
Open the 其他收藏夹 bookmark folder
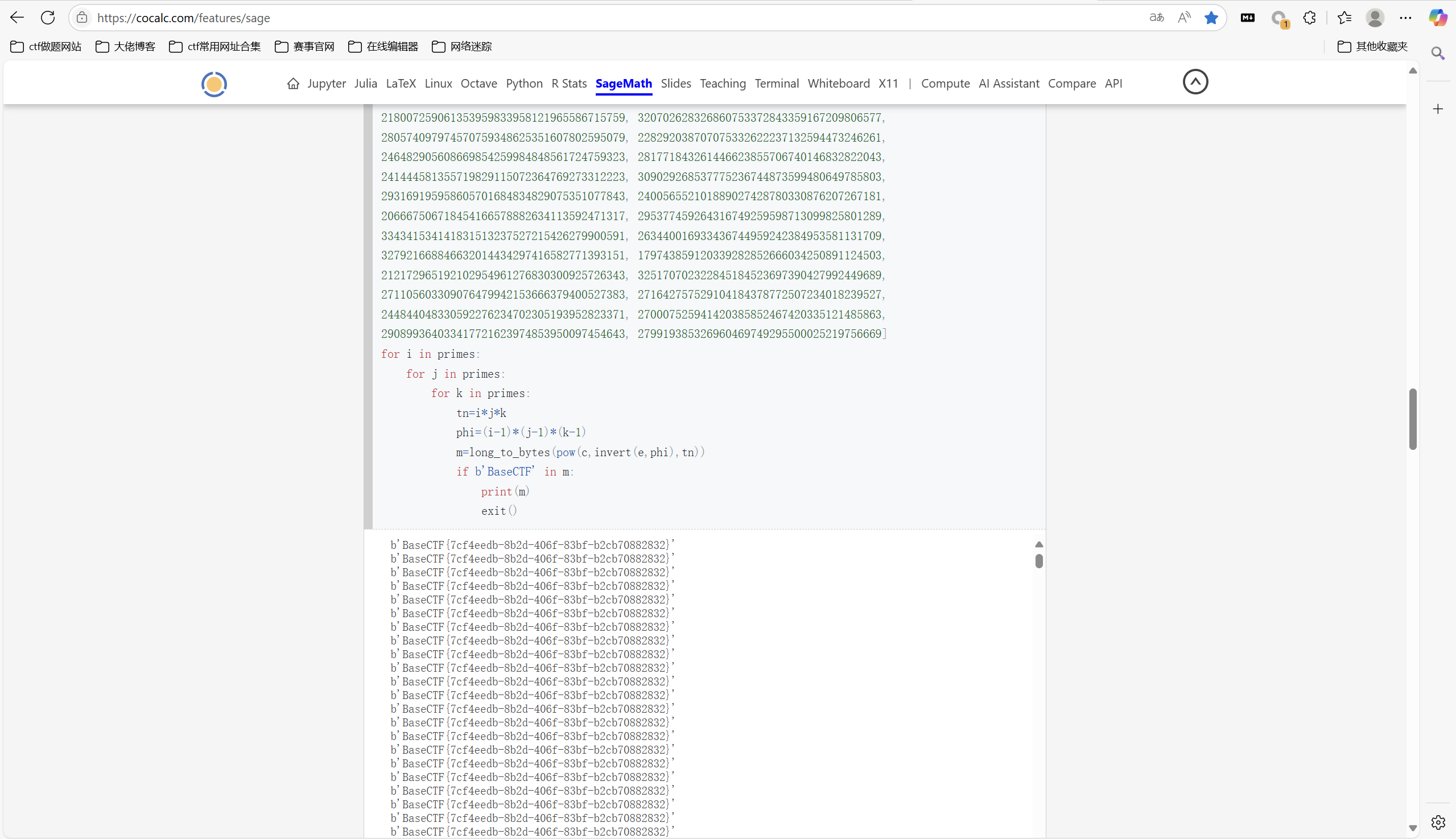1372,47
